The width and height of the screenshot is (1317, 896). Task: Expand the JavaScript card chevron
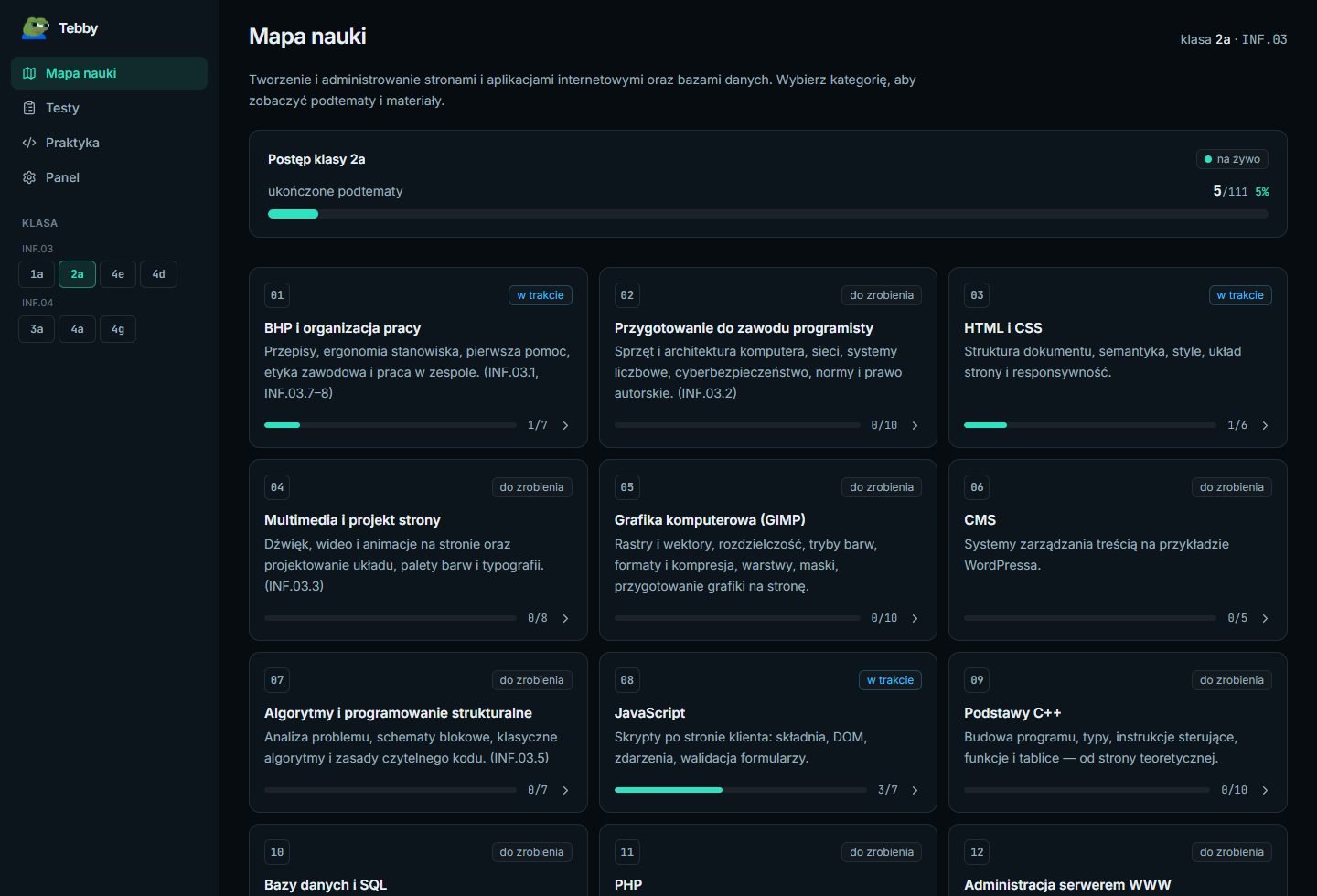[x=915, y=790]
